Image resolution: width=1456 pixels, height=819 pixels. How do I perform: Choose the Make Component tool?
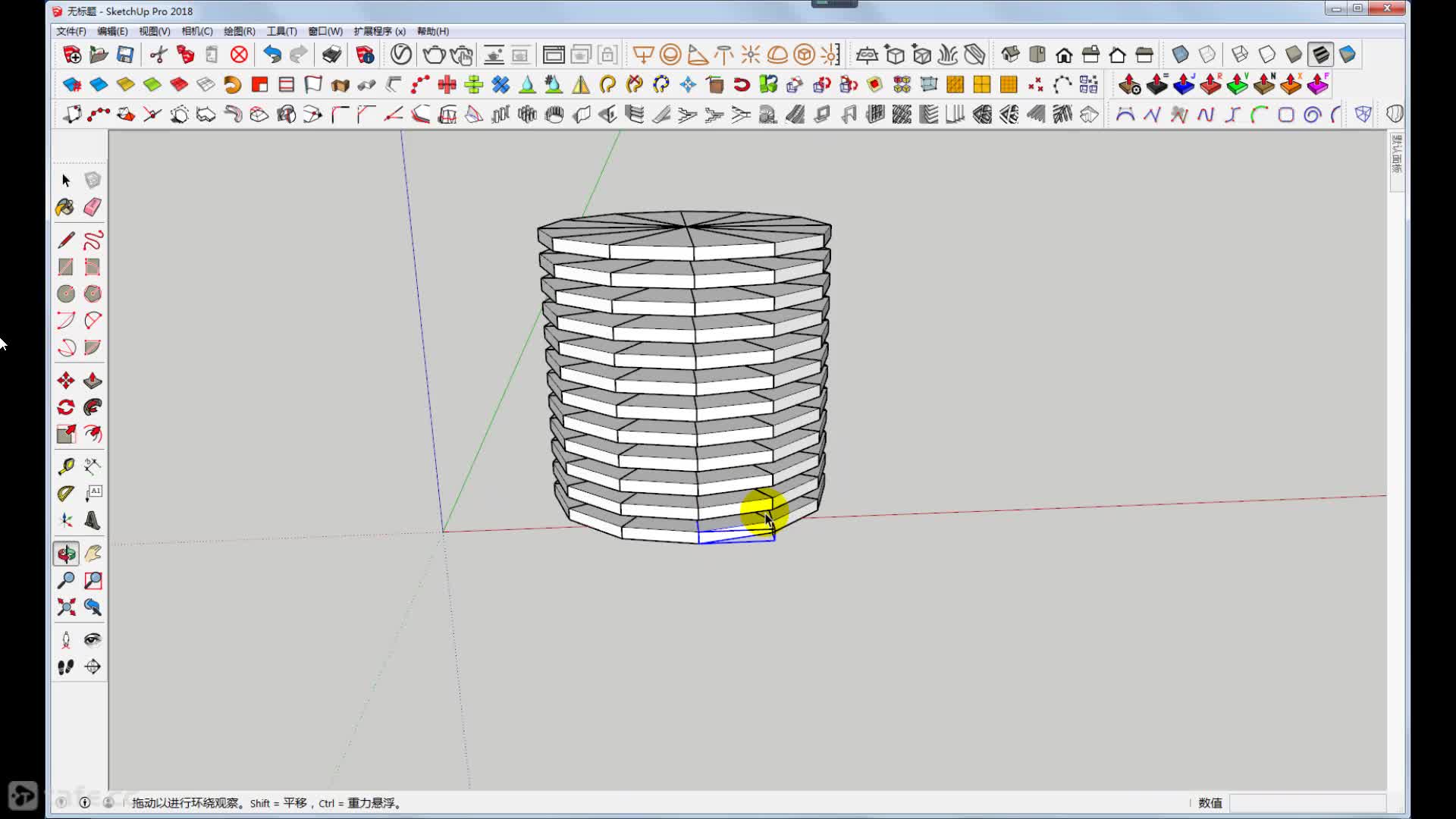point(93,180)
